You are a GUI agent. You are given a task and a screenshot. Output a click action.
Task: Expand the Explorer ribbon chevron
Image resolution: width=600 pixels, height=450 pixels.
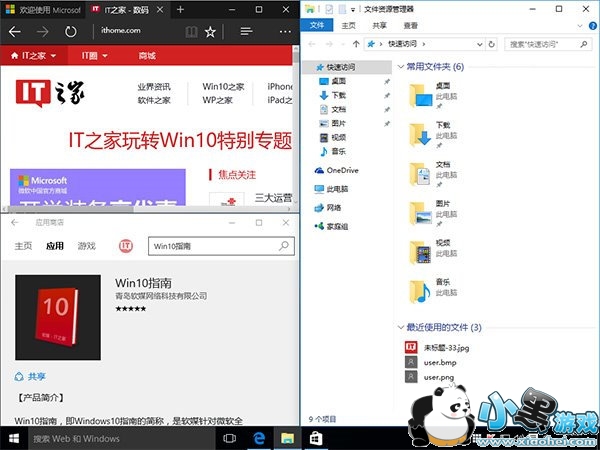(580, 26)
